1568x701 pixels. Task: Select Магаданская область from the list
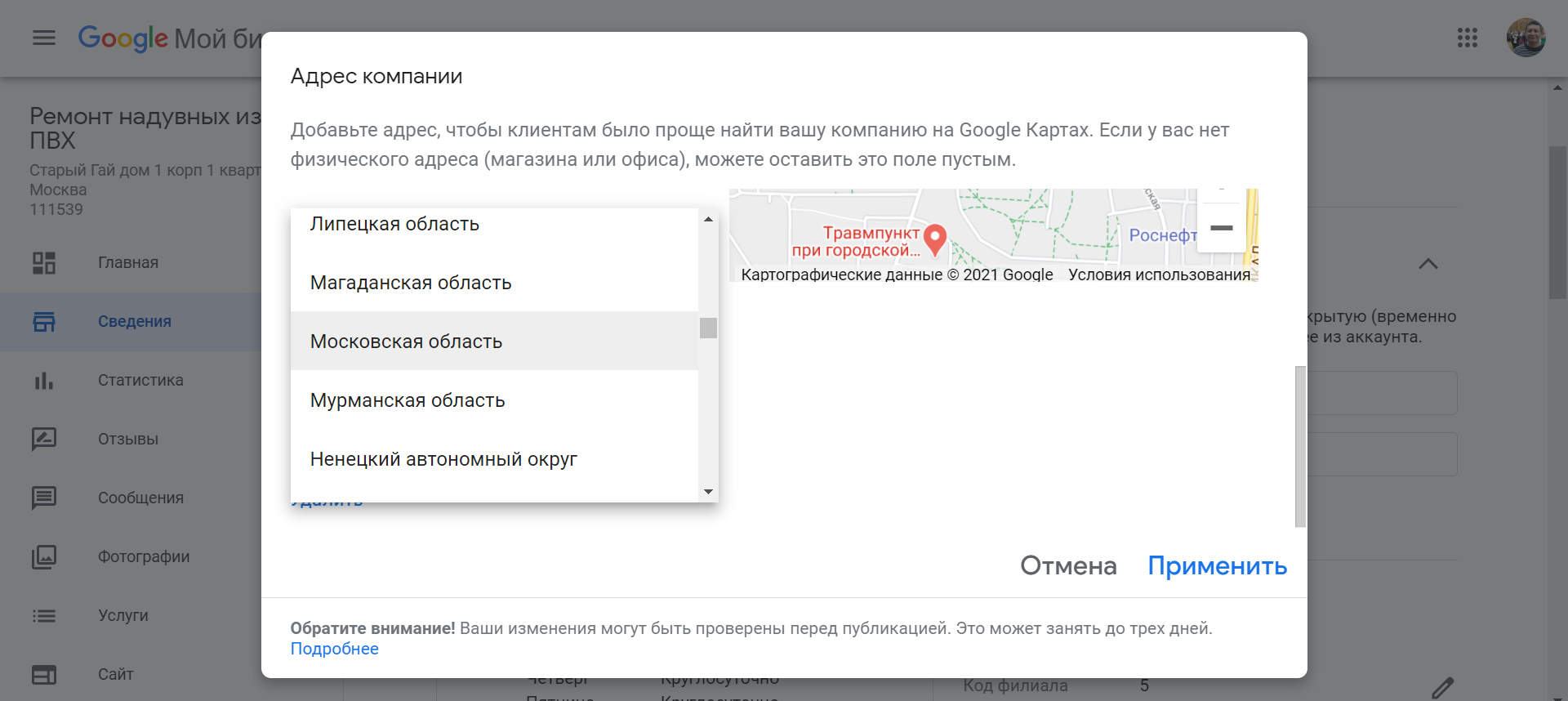494,283
